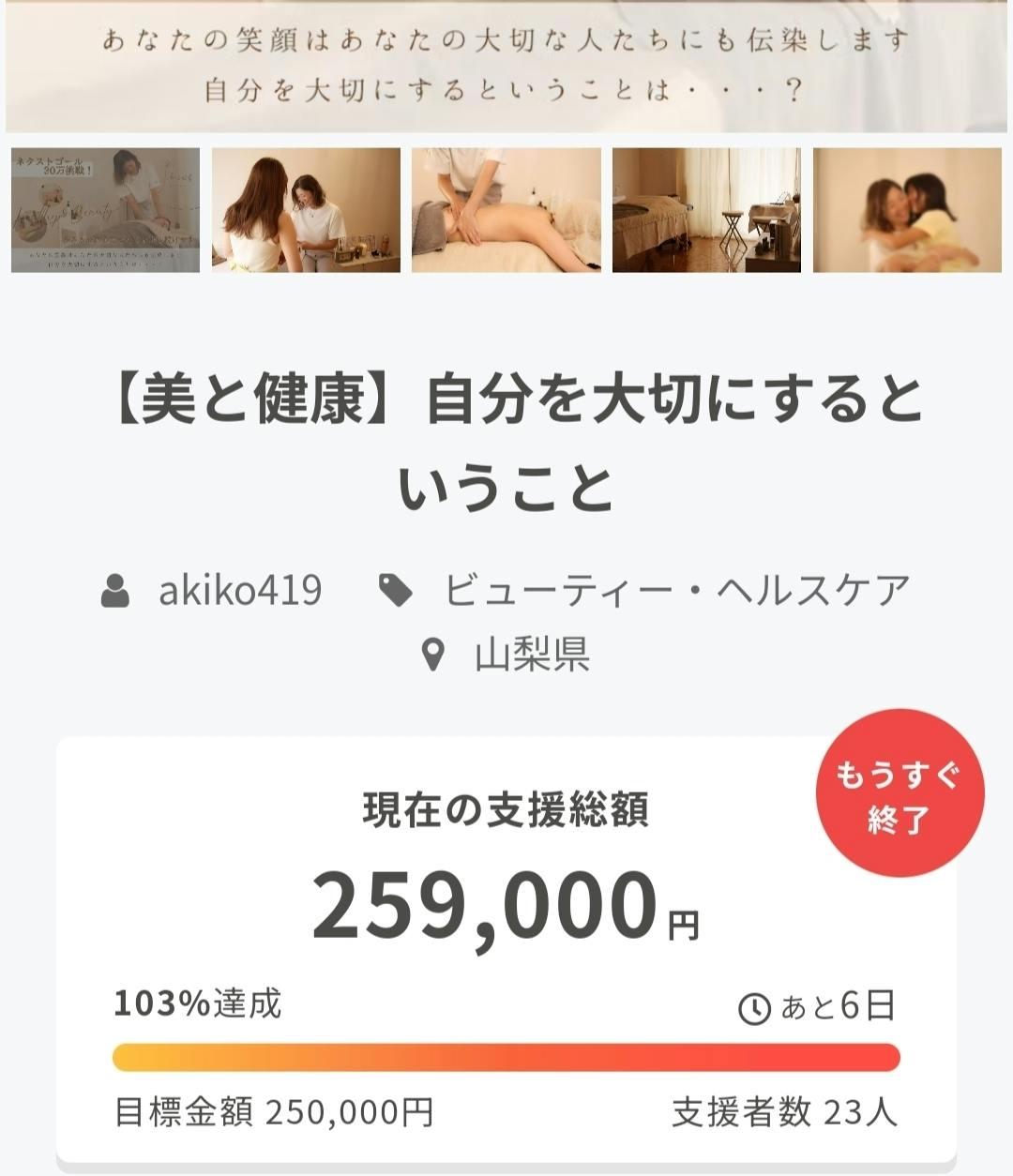Click the tag icon before ビューティー・ヘルスケア
Screen dimensions: 1013x1176
click(x=395, y=591)
